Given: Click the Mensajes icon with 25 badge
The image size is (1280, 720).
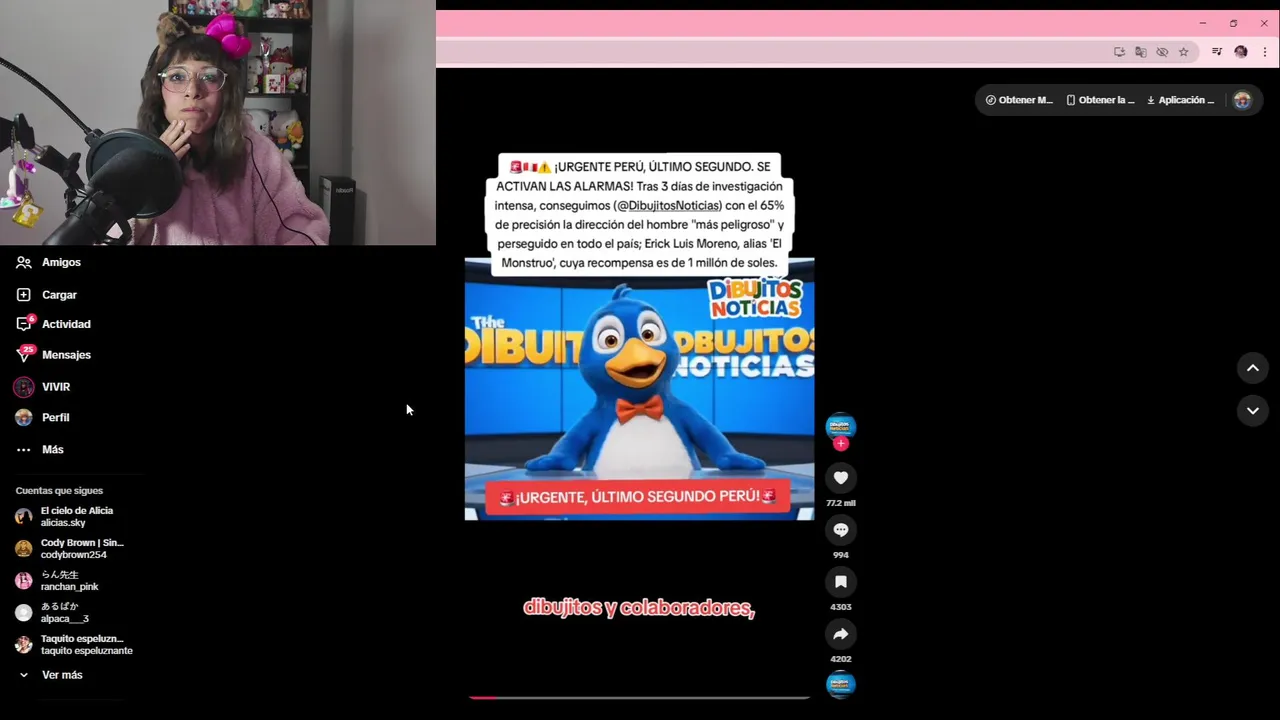Looking at the screenshot, I should click(24, 354).
